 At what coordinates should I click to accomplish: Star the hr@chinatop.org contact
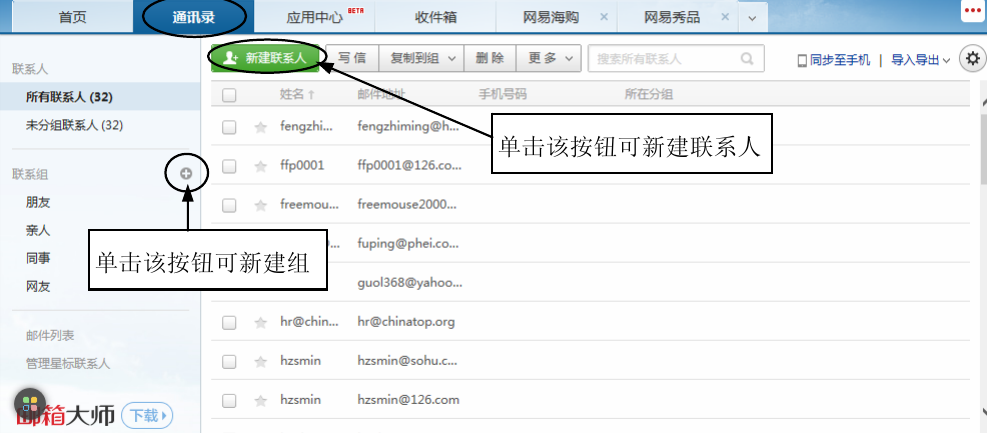point(260,322)
